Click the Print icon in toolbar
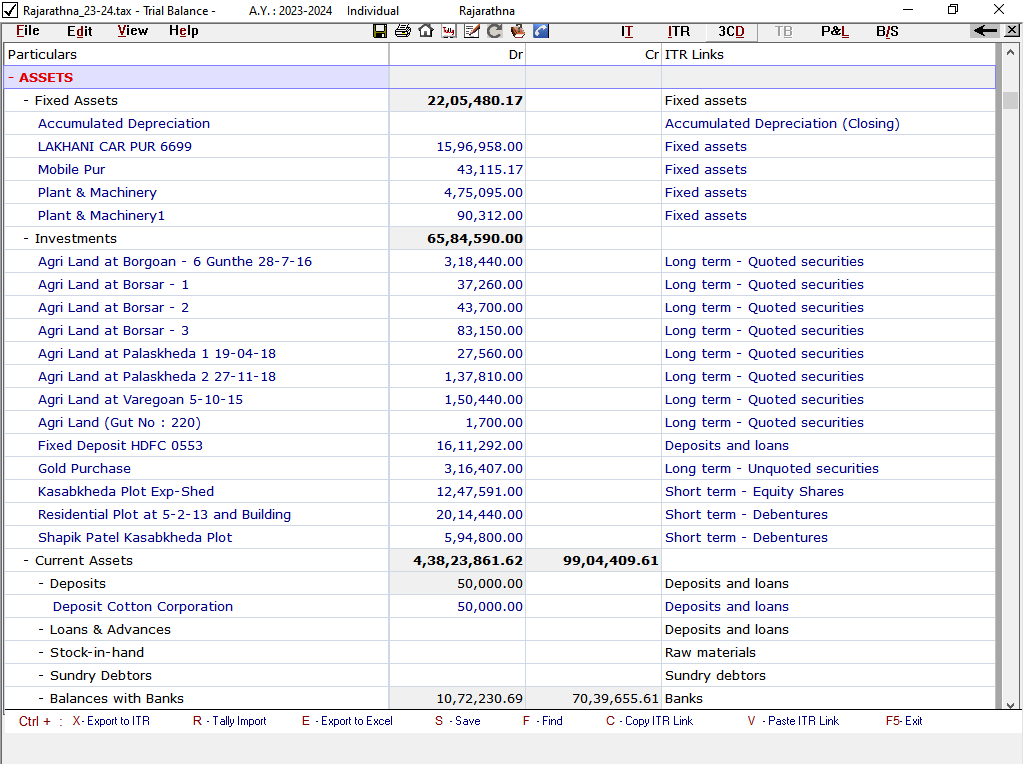 click(403, 31)
